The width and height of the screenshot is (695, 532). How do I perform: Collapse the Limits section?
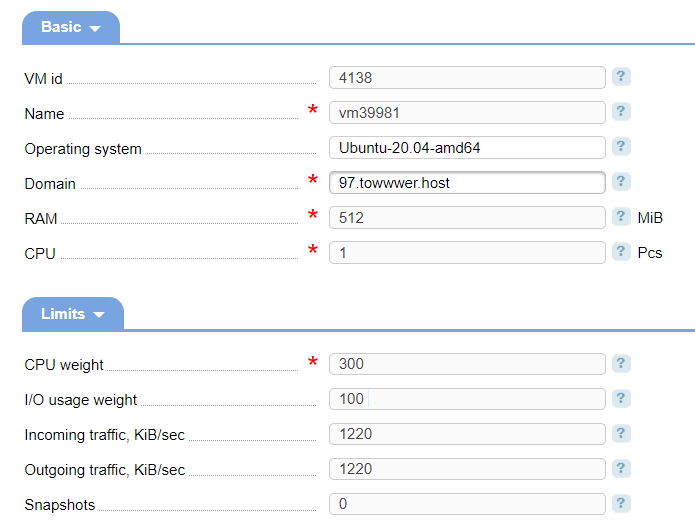73,314
